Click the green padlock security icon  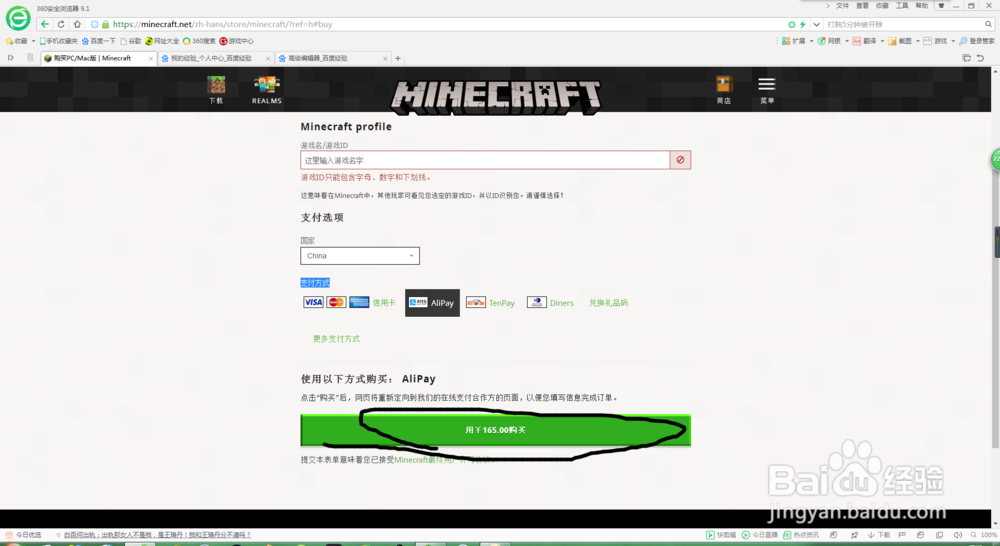tap(105, 24)
